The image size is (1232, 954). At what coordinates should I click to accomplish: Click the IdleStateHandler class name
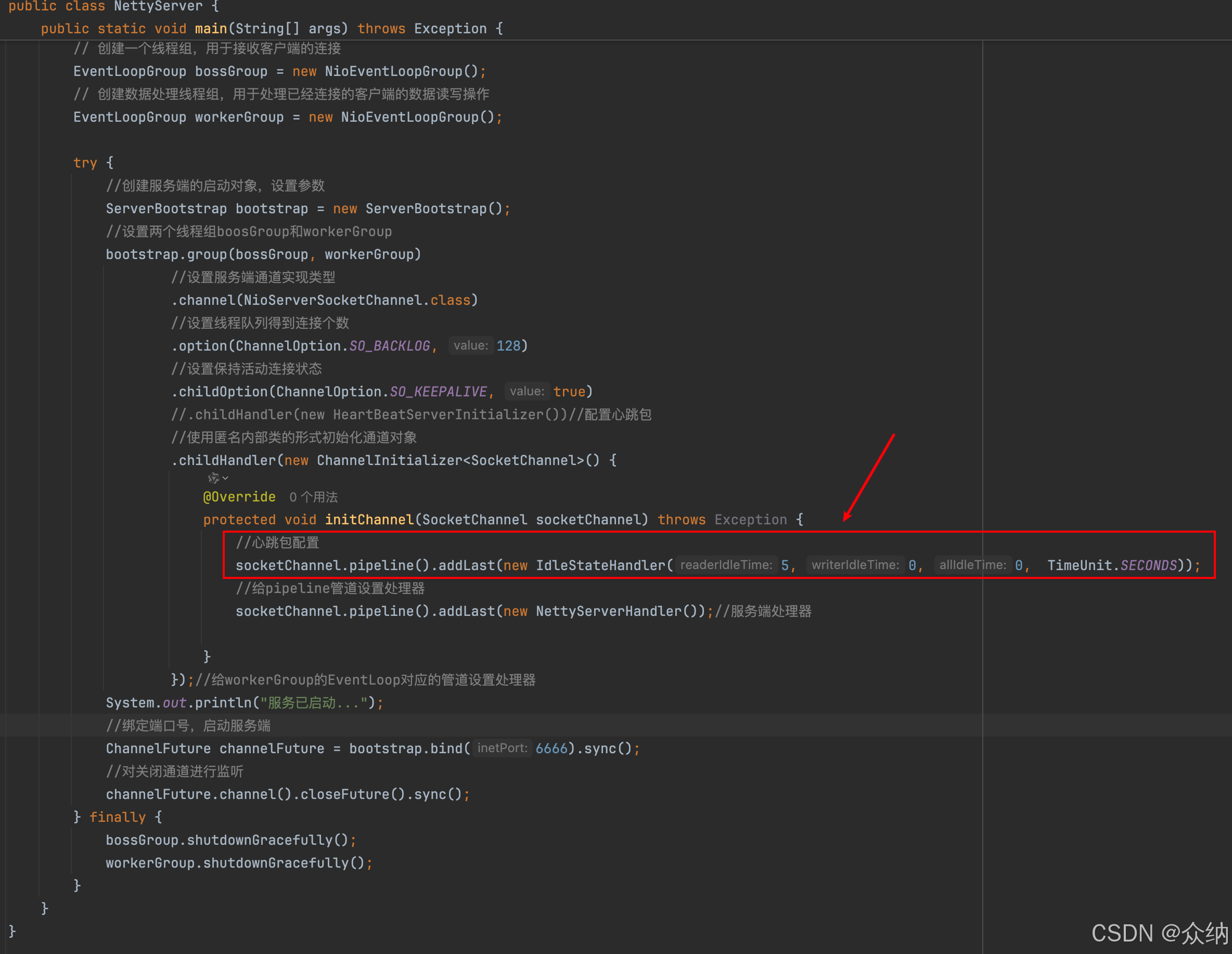point(600,565)
